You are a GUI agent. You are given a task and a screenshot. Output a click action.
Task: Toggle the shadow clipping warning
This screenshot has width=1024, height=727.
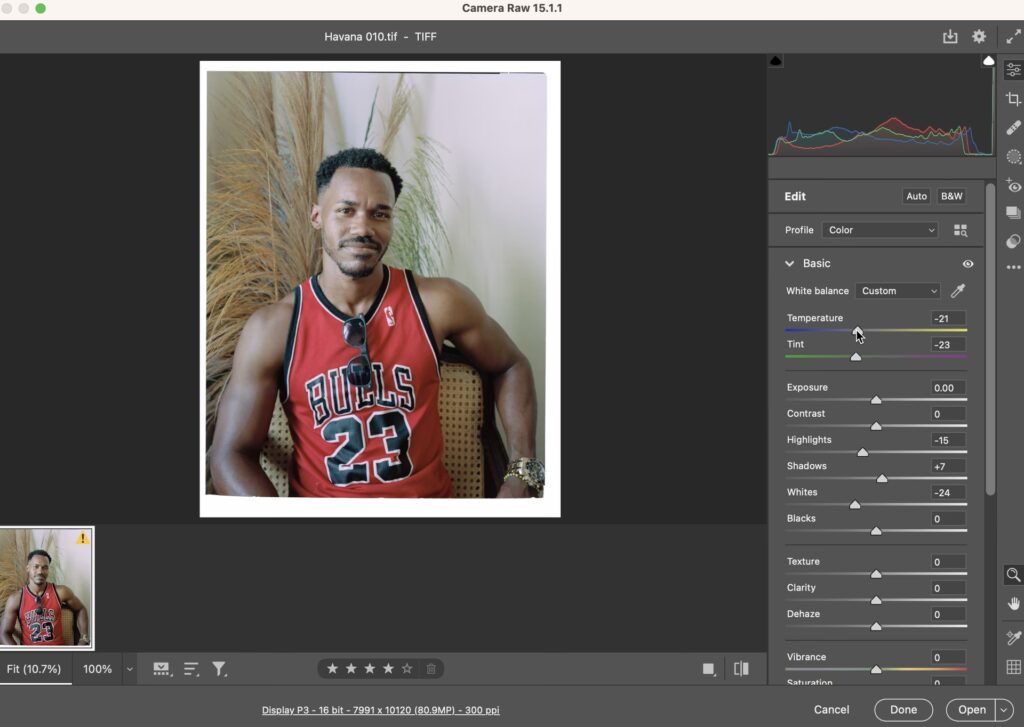pyautogui.click(x=776, y=61)
